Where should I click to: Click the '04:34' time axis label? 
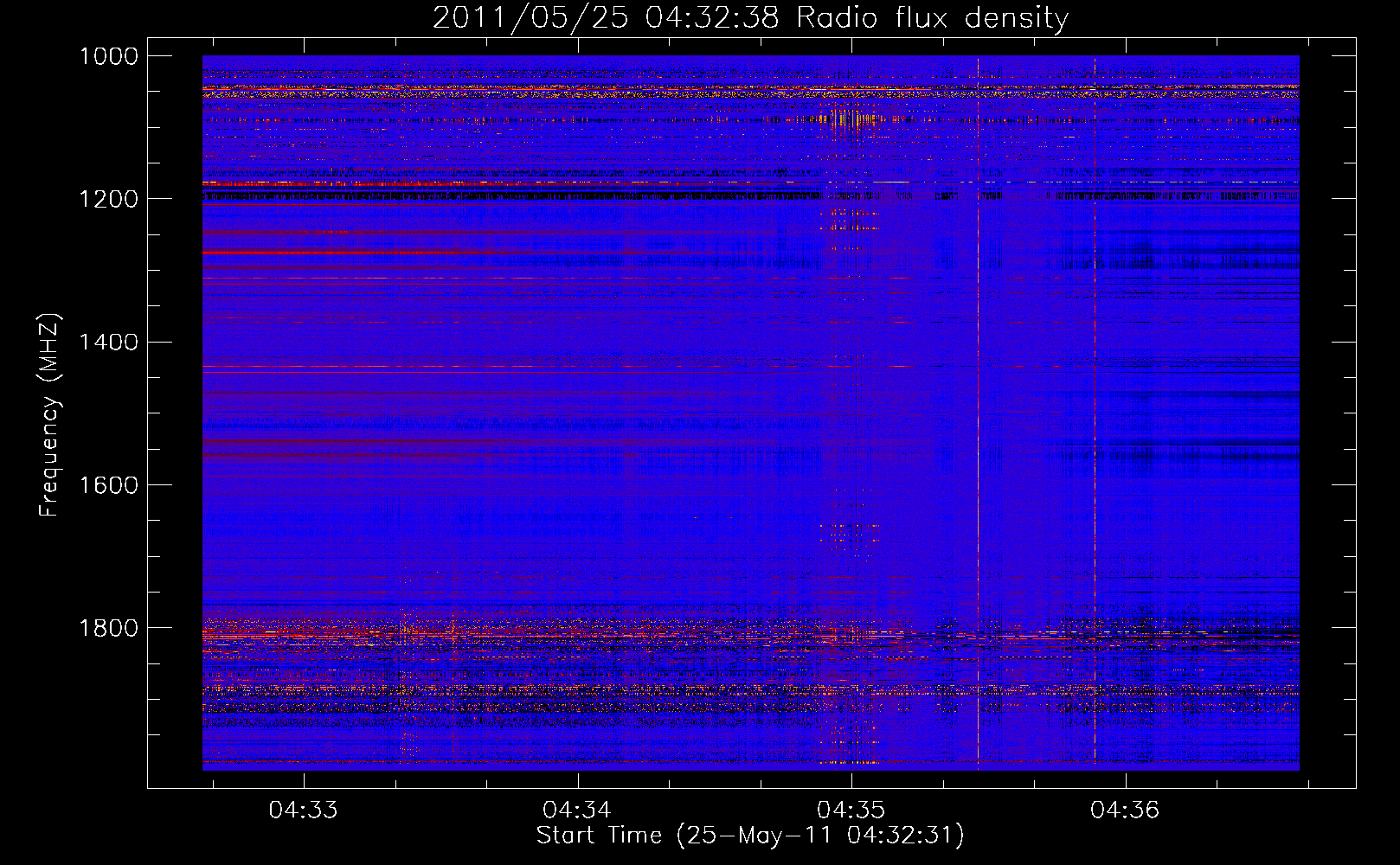pyautogui.click(x=576, y=810)
